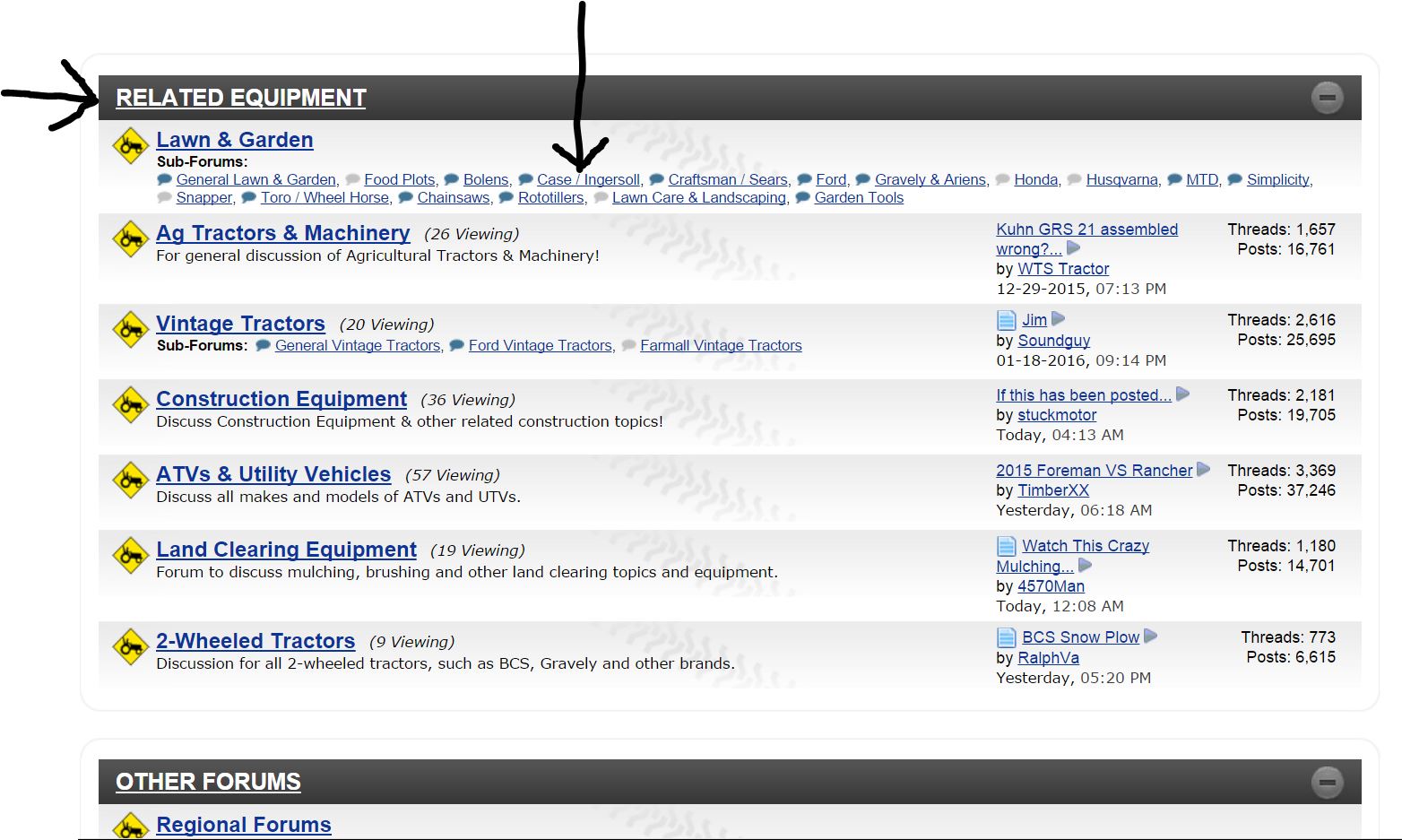Click the tractor icon beside 2-Wheeled Tractors
The image size is (1402, 840).
click(130, 645)
